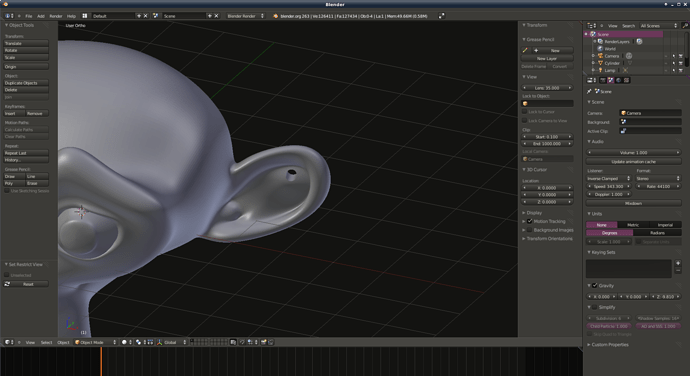Open viewport shading sphere selector
The height and width of the screenshot is (376, 690).
[126, 342]
